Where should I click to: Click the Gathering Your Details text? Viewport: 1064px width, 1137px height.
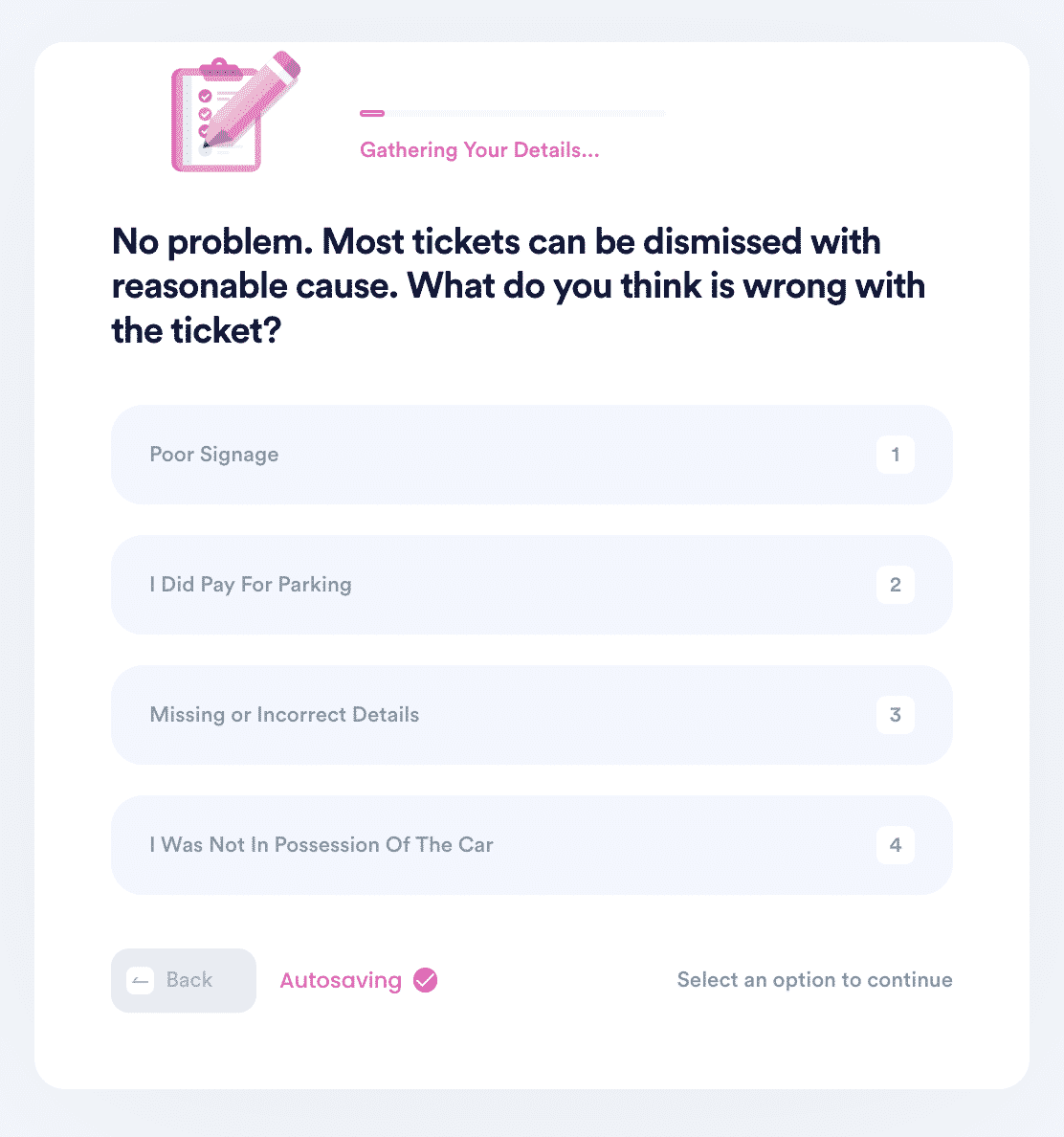(x=479, y=150)
